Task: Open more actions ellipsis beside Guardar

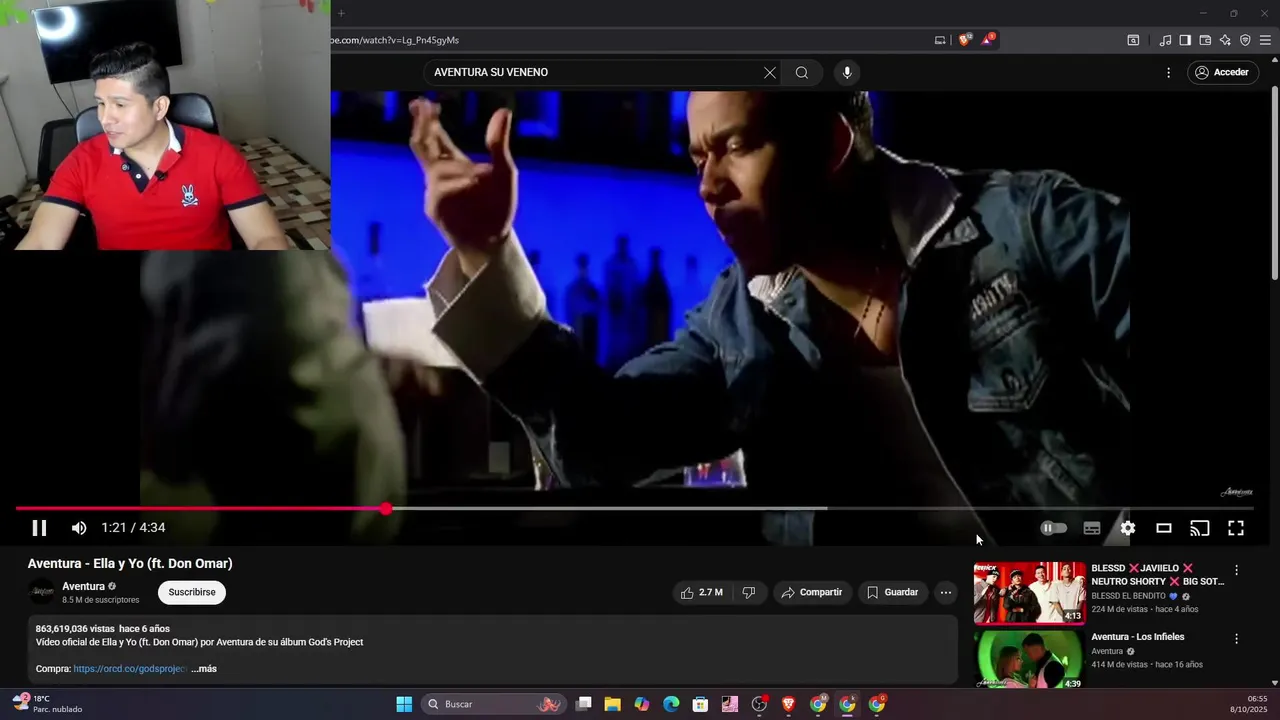Action: [x=946, y=592]
